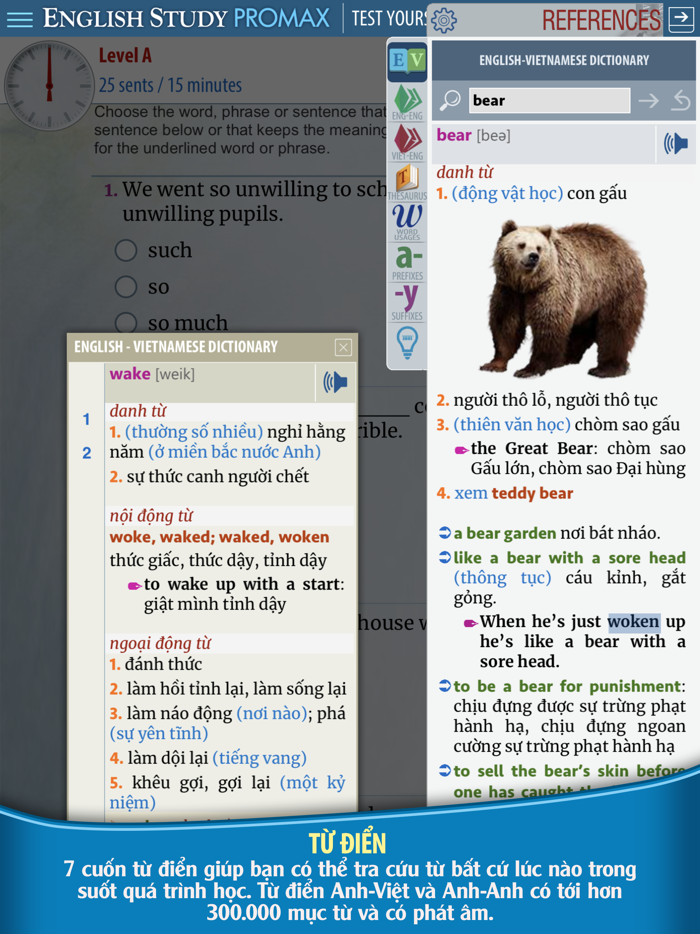Click the highlighted word 'woken'
700x934 pixels.
pyautogui.click(x=633, y=621)
